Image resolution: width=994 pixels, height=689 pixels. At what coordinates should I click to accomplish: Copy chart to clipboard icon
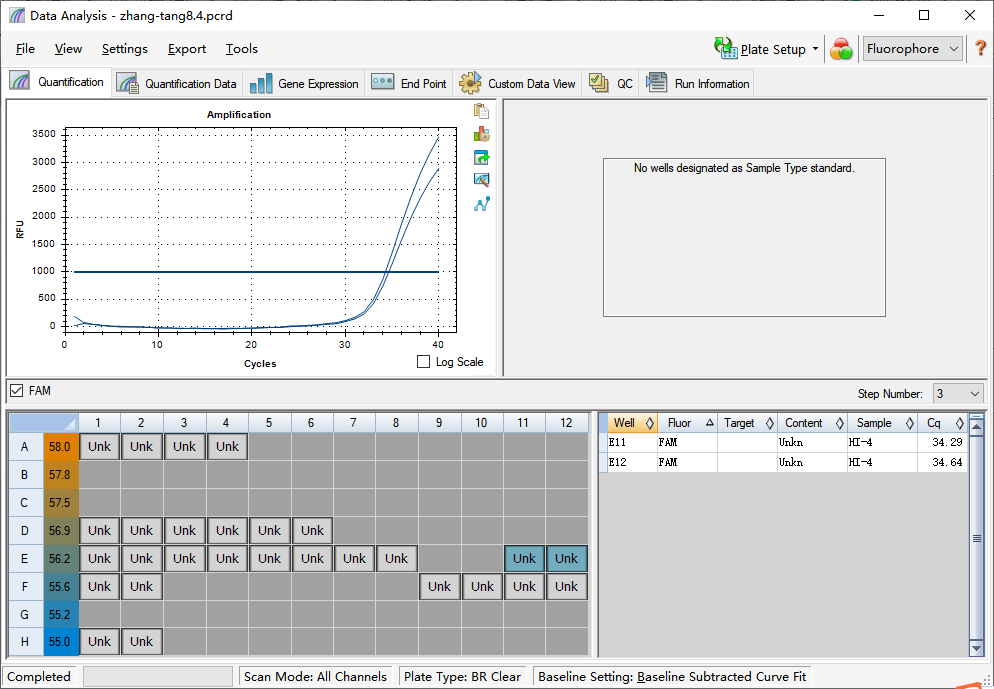[481, 111]
